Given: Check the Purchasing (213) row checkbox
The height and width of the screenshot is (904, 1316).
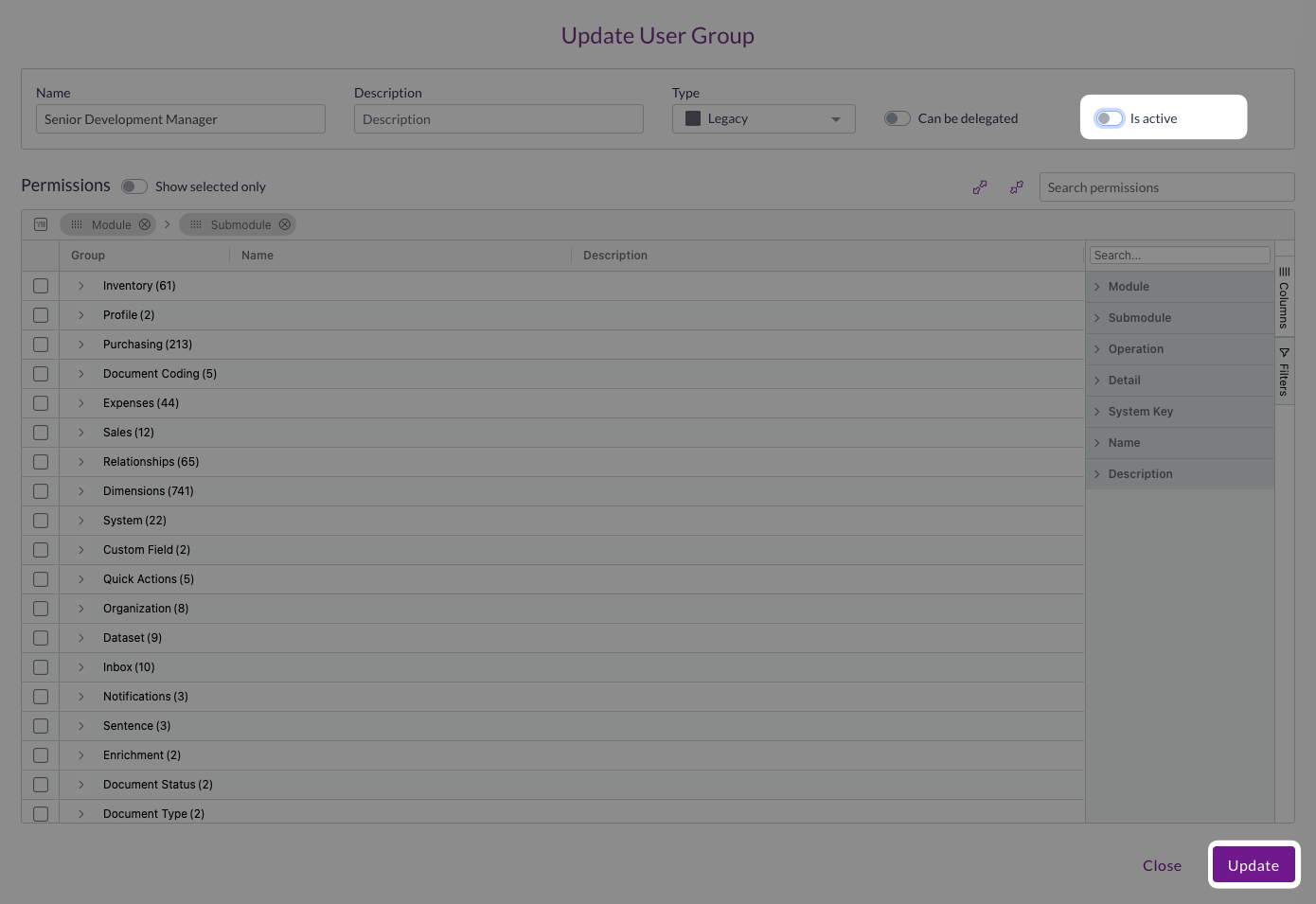Looking at the screenshot, I should 41,345.
